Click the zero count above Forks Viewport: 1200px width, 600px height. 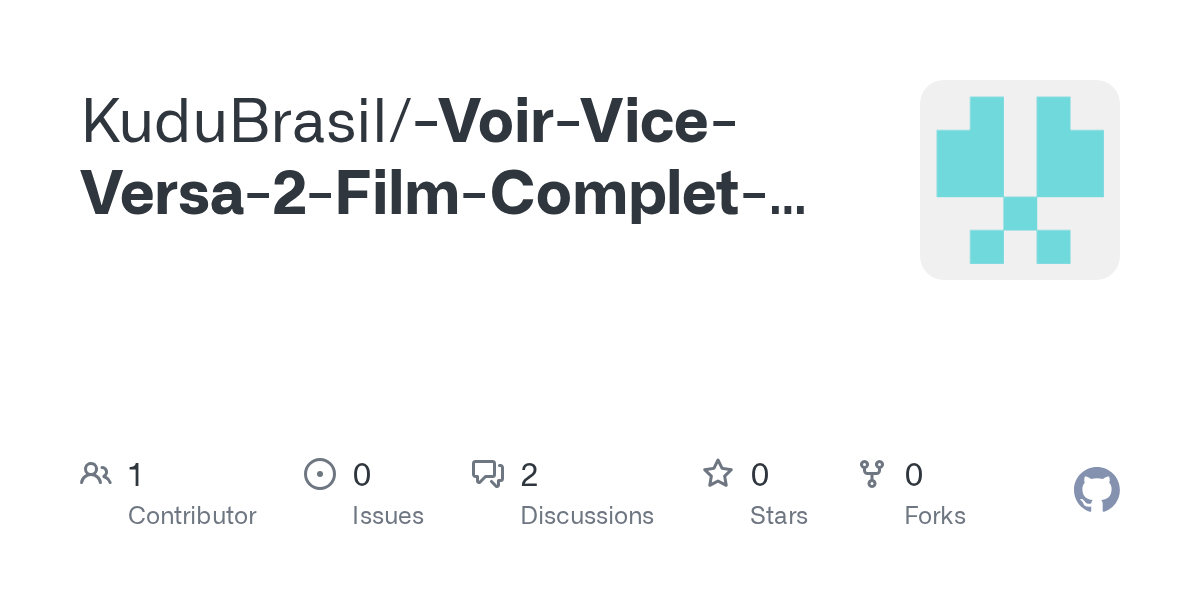click(x=914, y=475)
